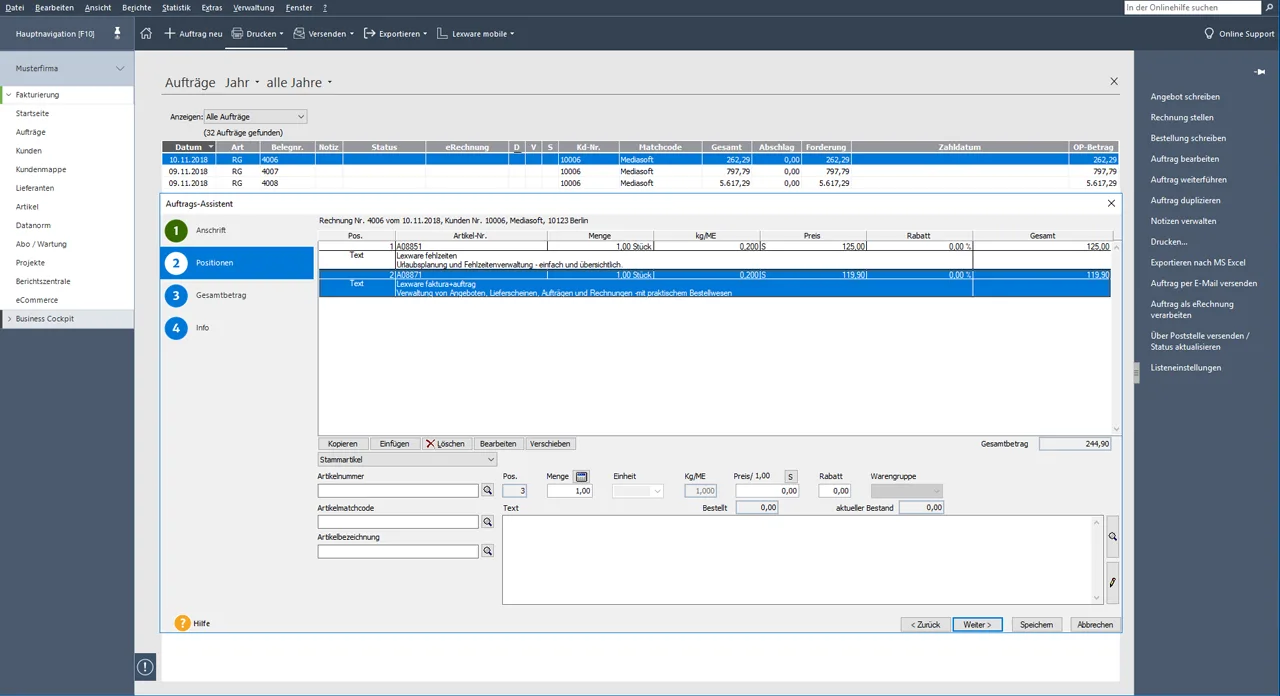Click the Speichern button

(x=1036, y=624)
